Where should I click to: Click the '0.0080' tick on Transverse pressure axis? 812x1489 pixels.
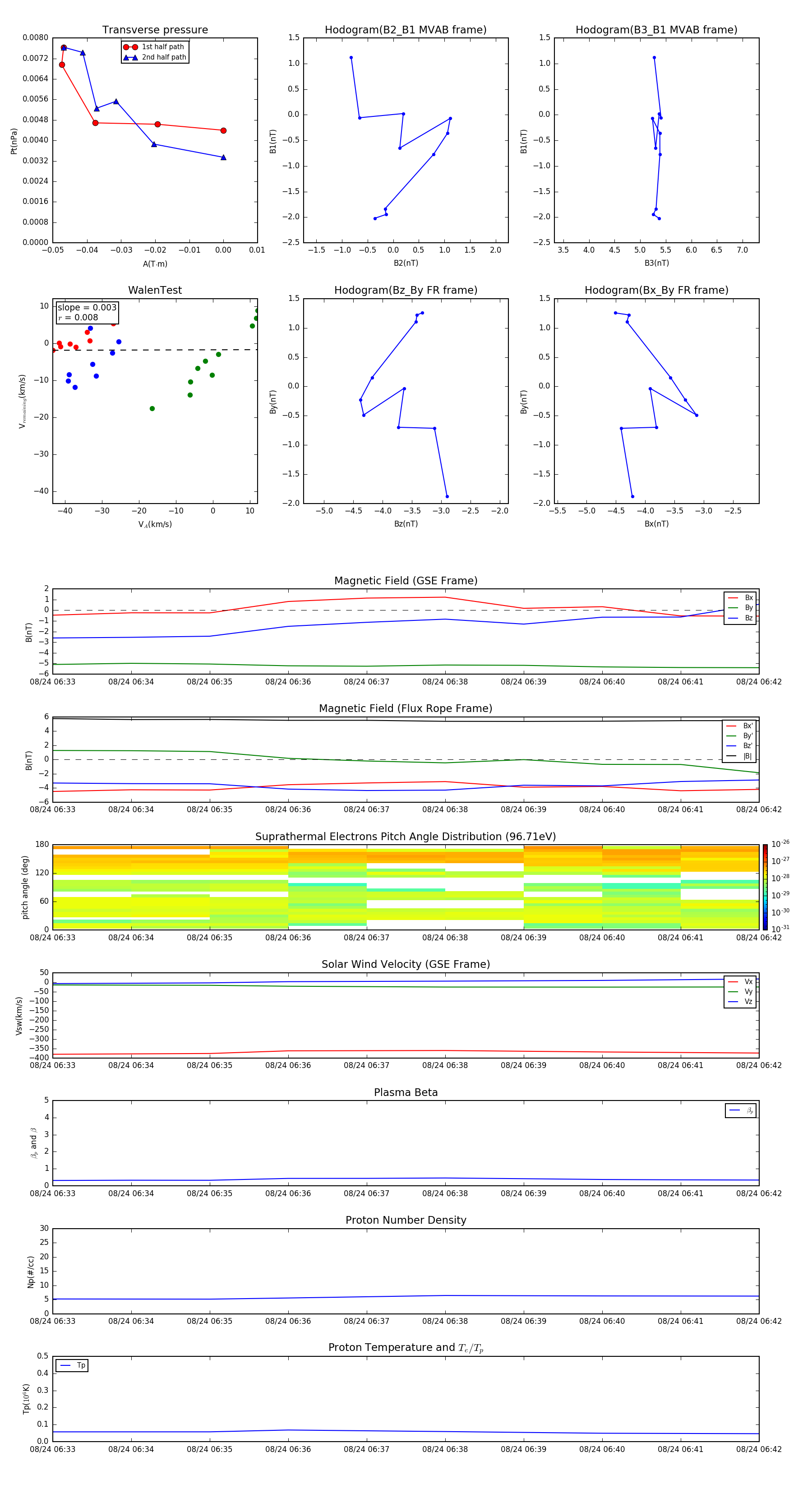(x=35, y=37)
